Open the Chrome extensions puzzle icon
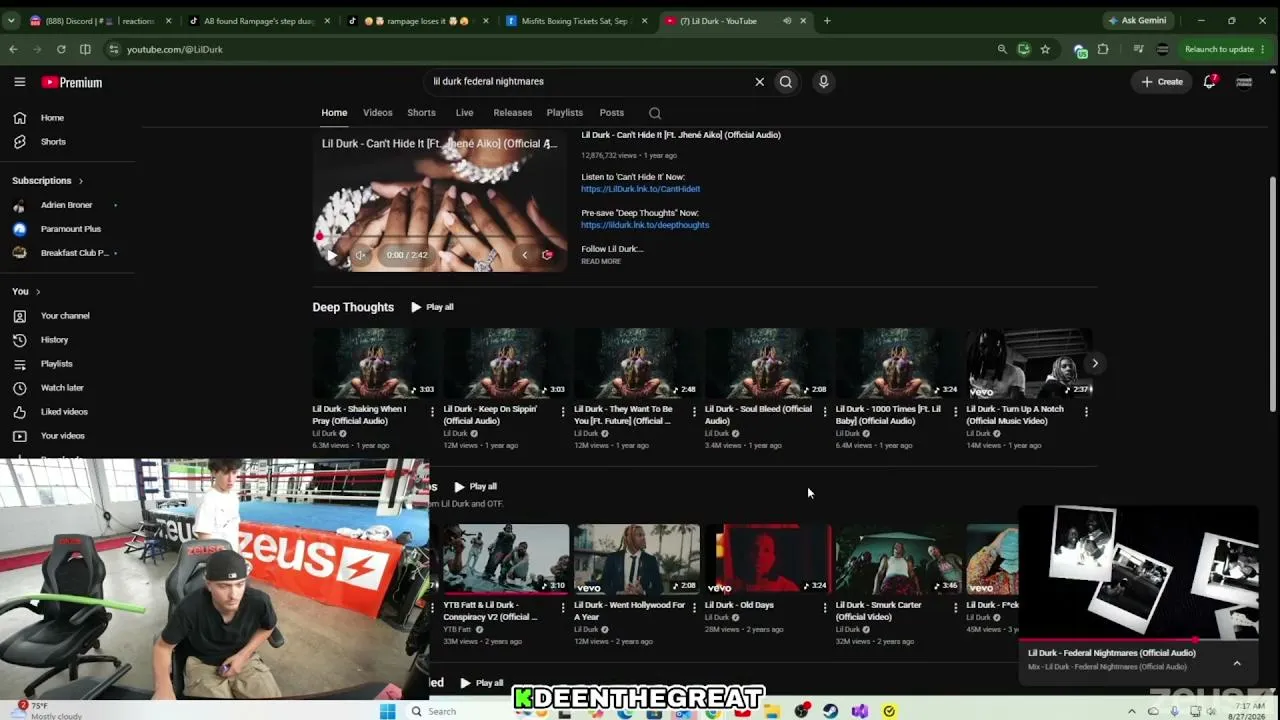 [1103, 49]
